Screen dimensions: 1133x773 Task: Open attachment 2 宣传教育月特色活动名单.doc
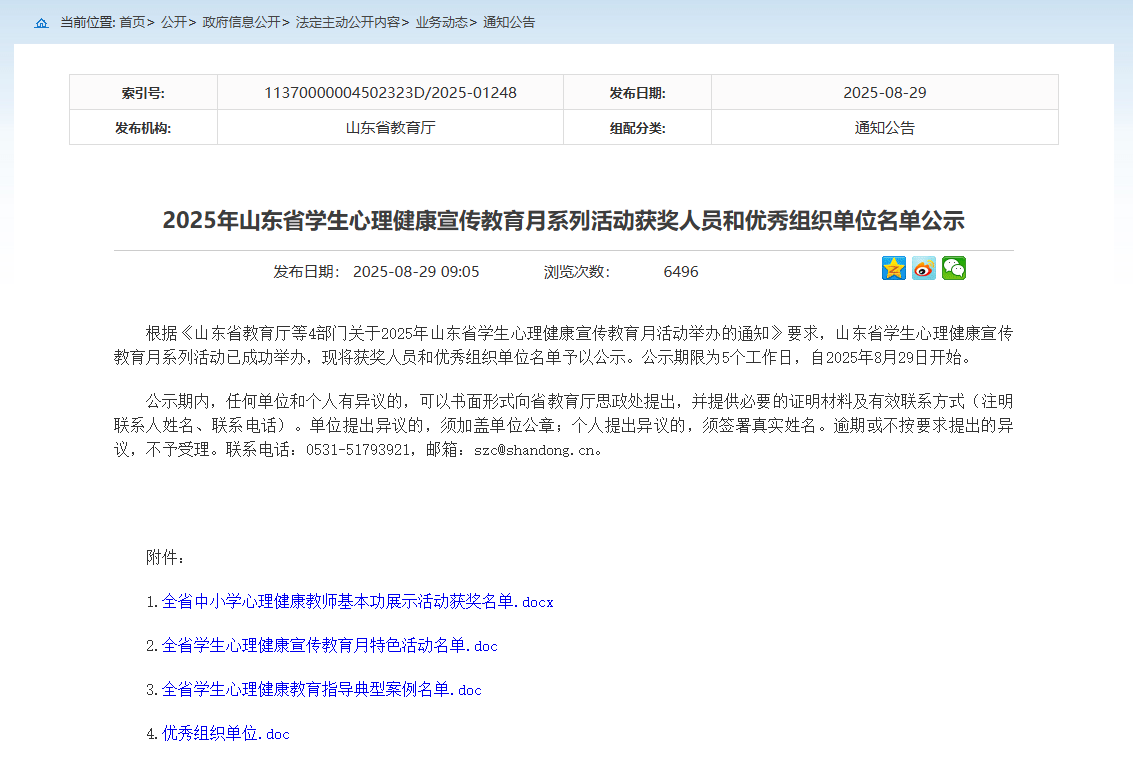329,646
